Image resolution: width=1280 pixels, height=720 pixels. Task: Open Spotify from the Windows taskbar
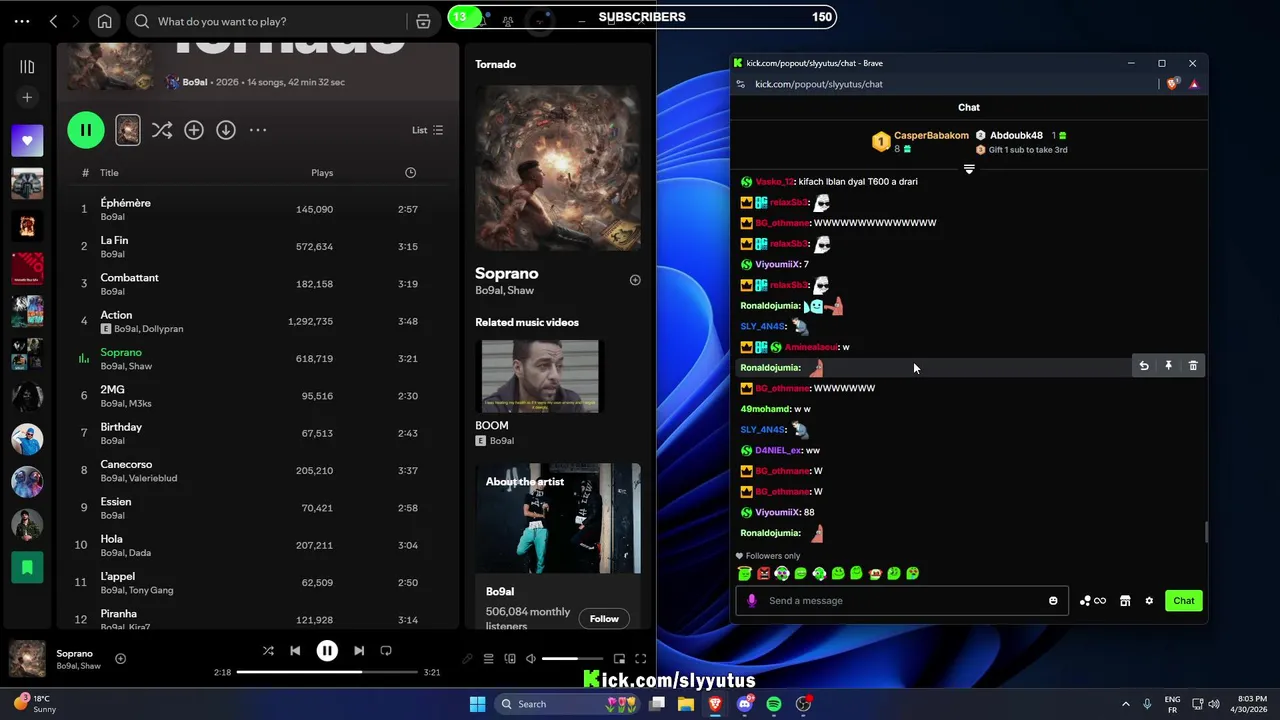(x=774, y=704)
